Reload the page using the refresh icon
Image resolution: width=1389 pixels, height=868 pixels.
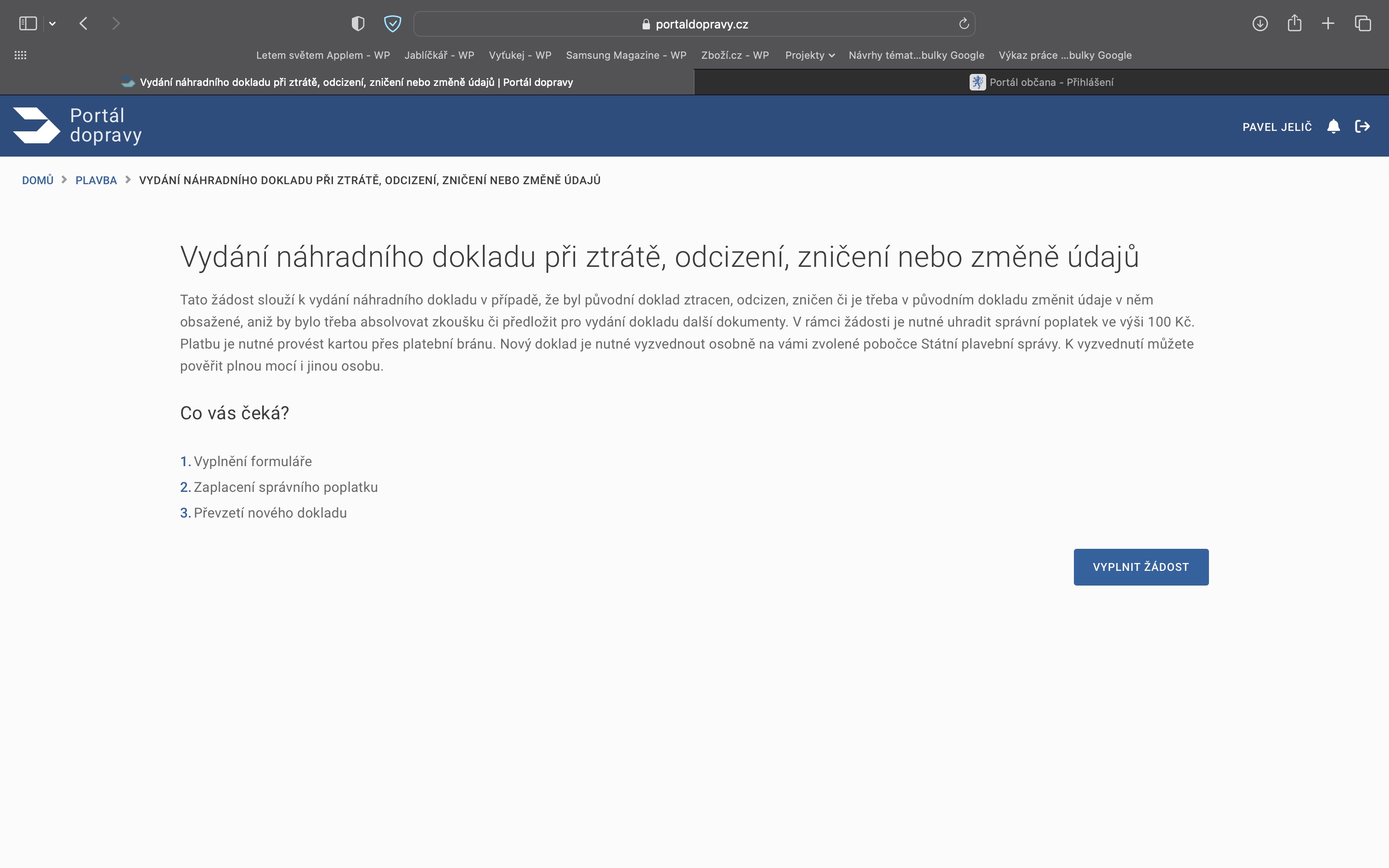964,23
